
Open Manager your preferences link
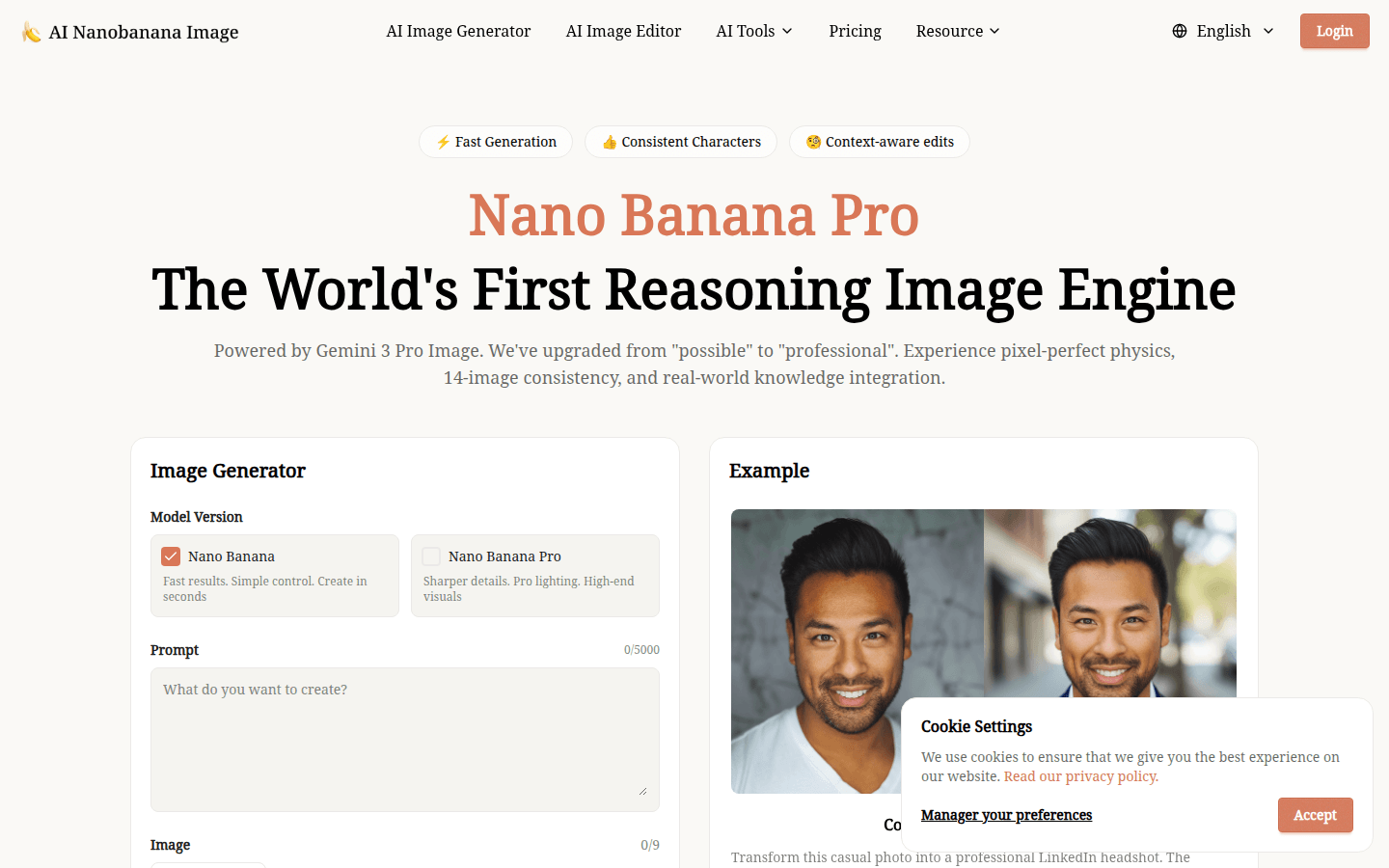click(x=1006, y=815)
